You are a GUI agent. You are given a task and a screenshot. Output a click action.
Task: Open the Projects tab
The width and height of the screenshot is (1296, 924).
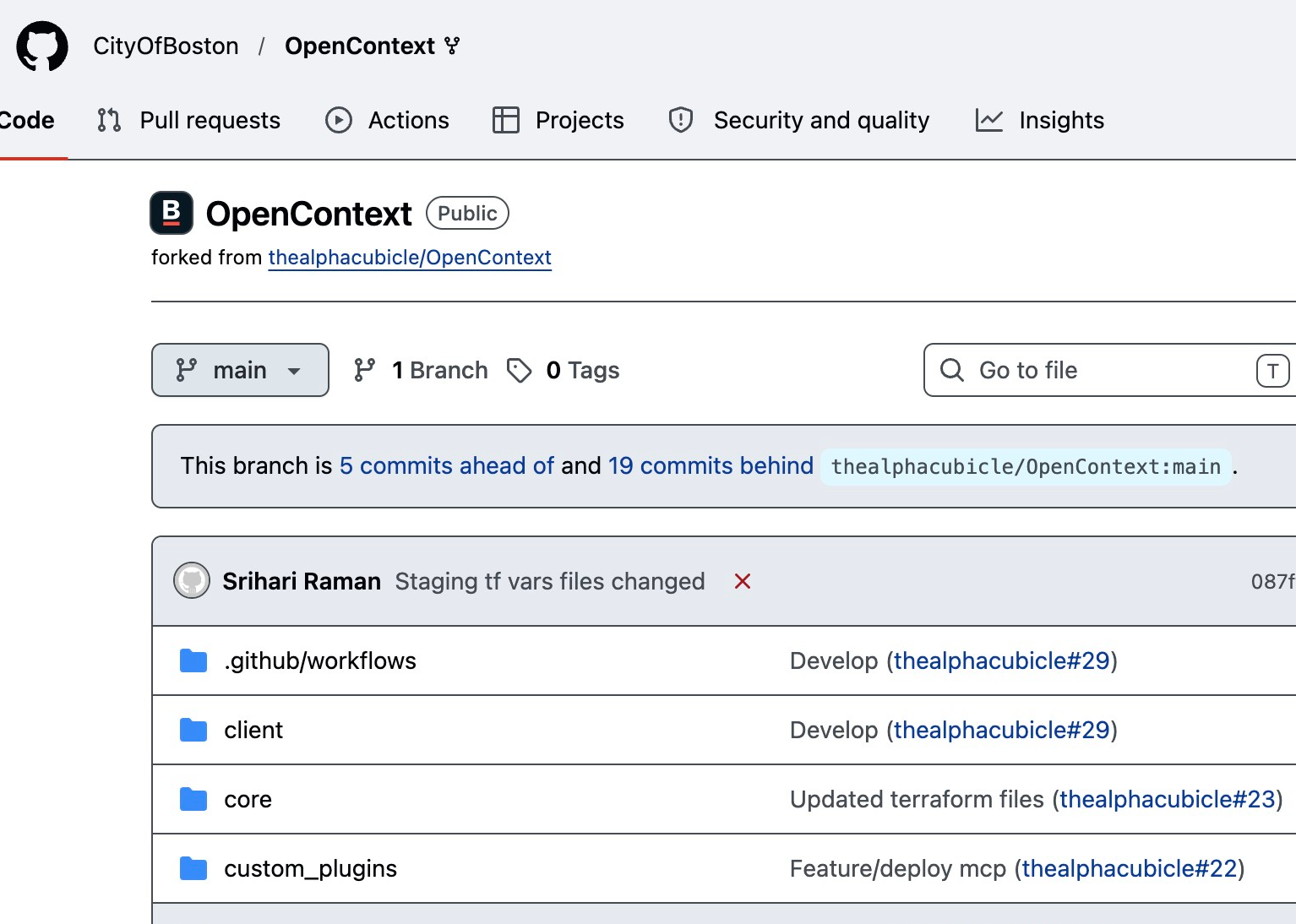click(558, 120)
